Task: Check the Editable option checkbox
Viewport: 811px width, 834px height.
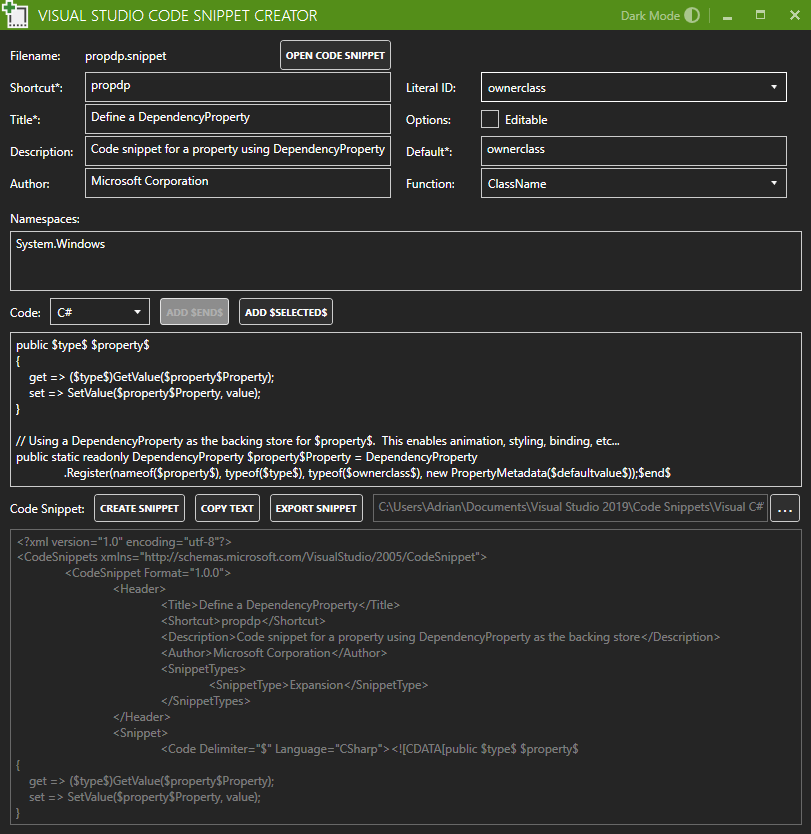Action: coord(490,119)
